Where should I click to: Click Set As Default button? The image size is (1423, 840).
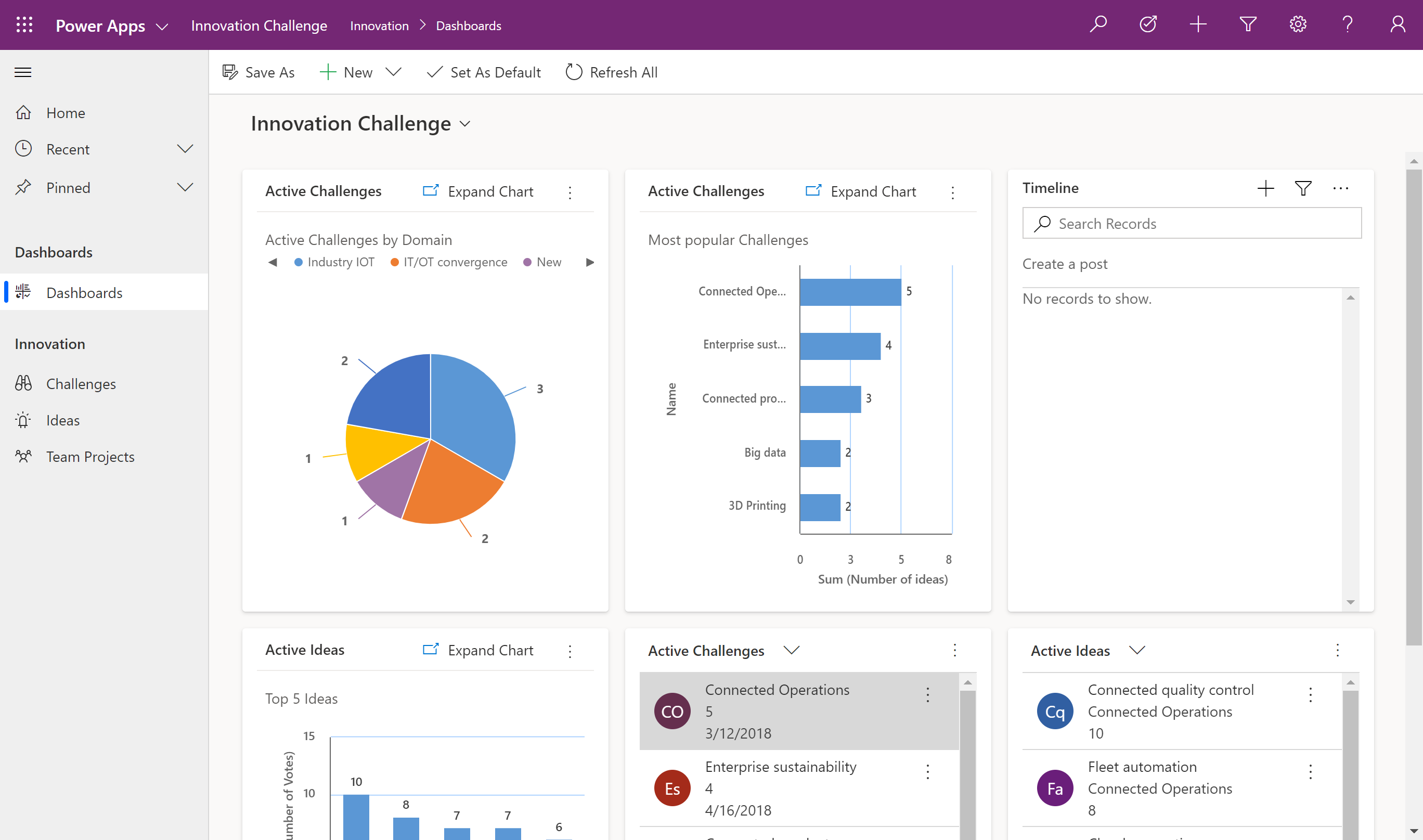484,71
